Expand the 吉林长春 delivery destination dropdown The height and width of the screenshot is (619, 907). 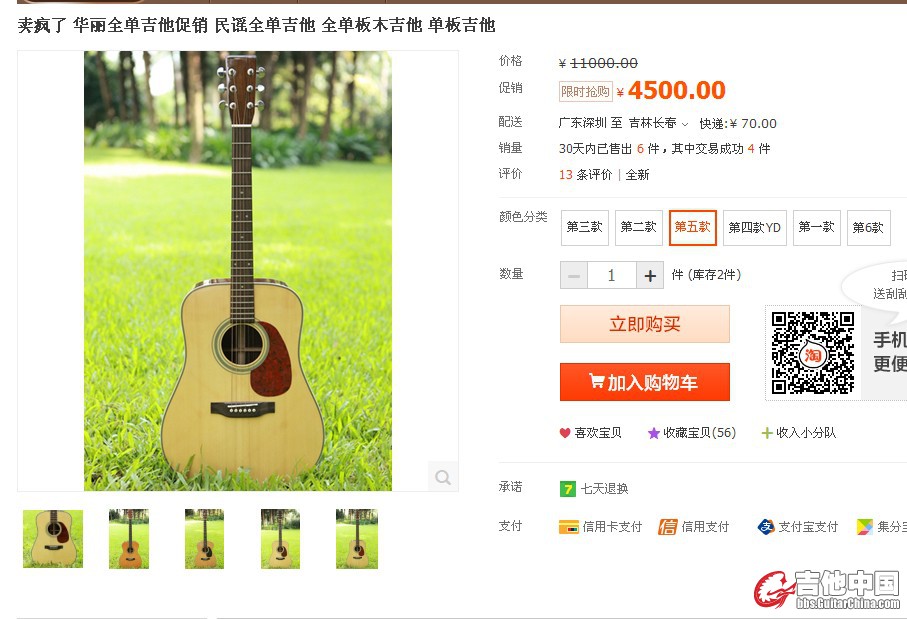pos(659,123)
